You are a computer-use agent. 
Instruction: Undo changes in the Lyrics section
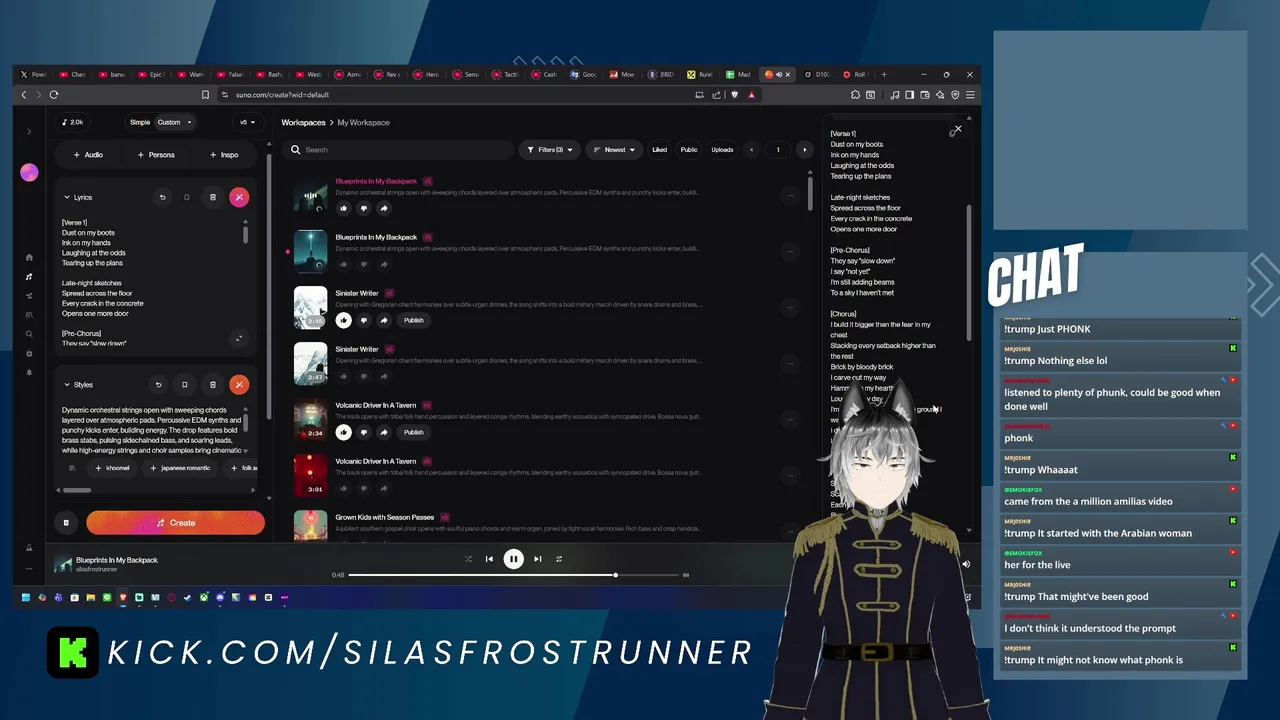point(162,197)
